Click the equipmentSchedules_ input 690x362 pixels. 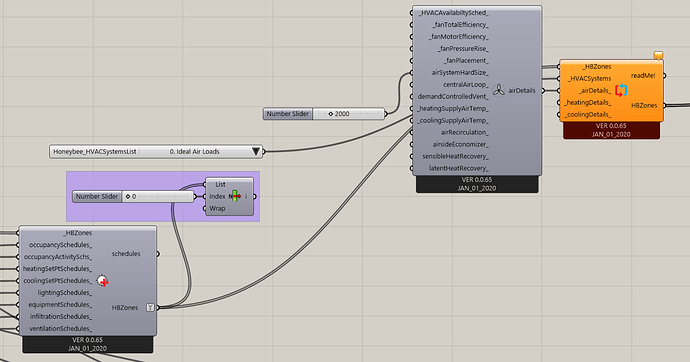pyautogui.click(x=60, y=304)
